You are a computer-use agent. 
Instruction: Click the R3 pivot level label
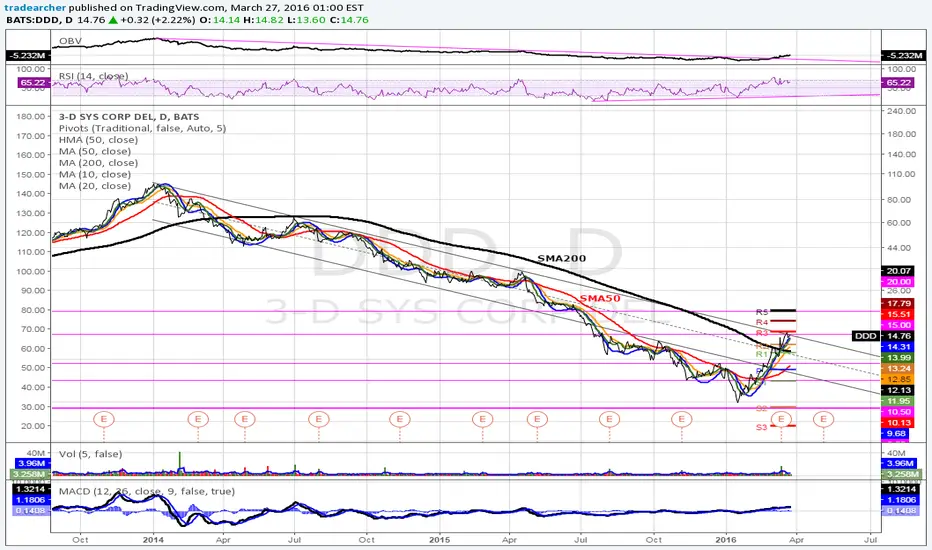tap(762, 333)
